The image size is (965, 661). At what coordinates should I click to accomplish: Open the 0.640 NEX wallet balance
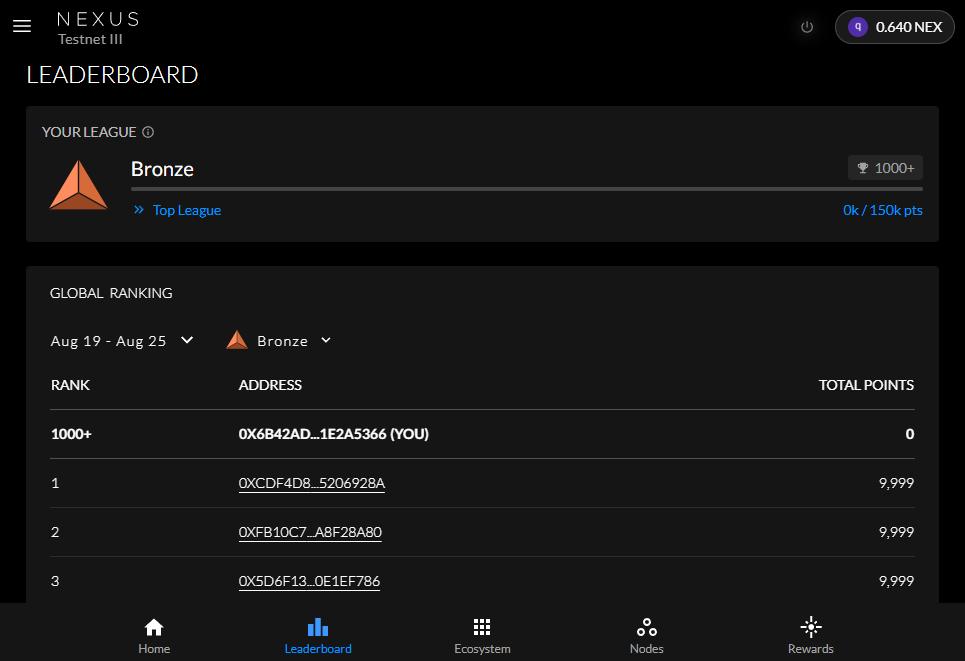[894, 27]
